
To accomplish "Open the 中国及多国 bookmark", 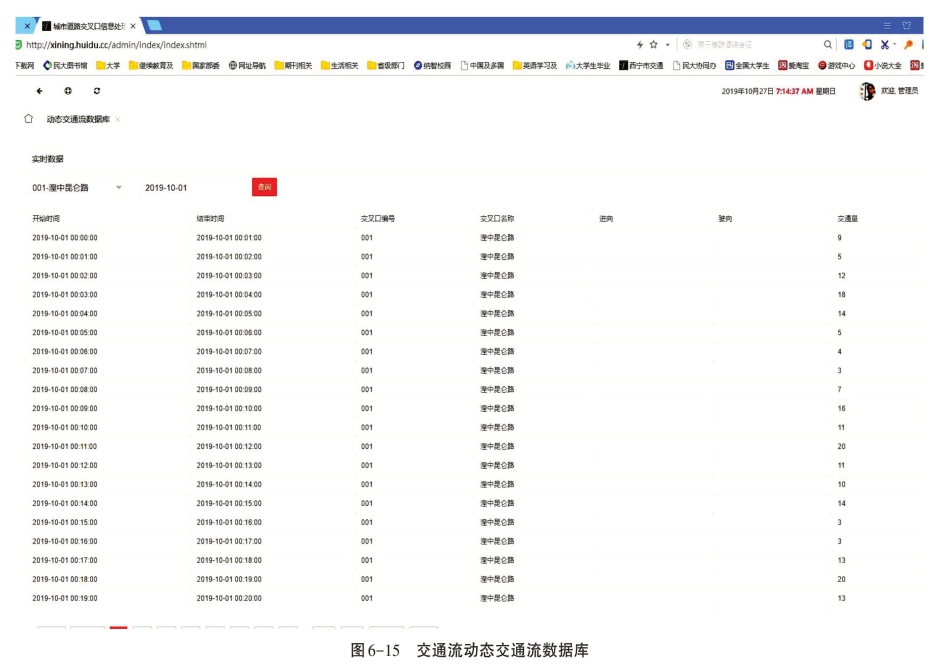I will [482, 66].
